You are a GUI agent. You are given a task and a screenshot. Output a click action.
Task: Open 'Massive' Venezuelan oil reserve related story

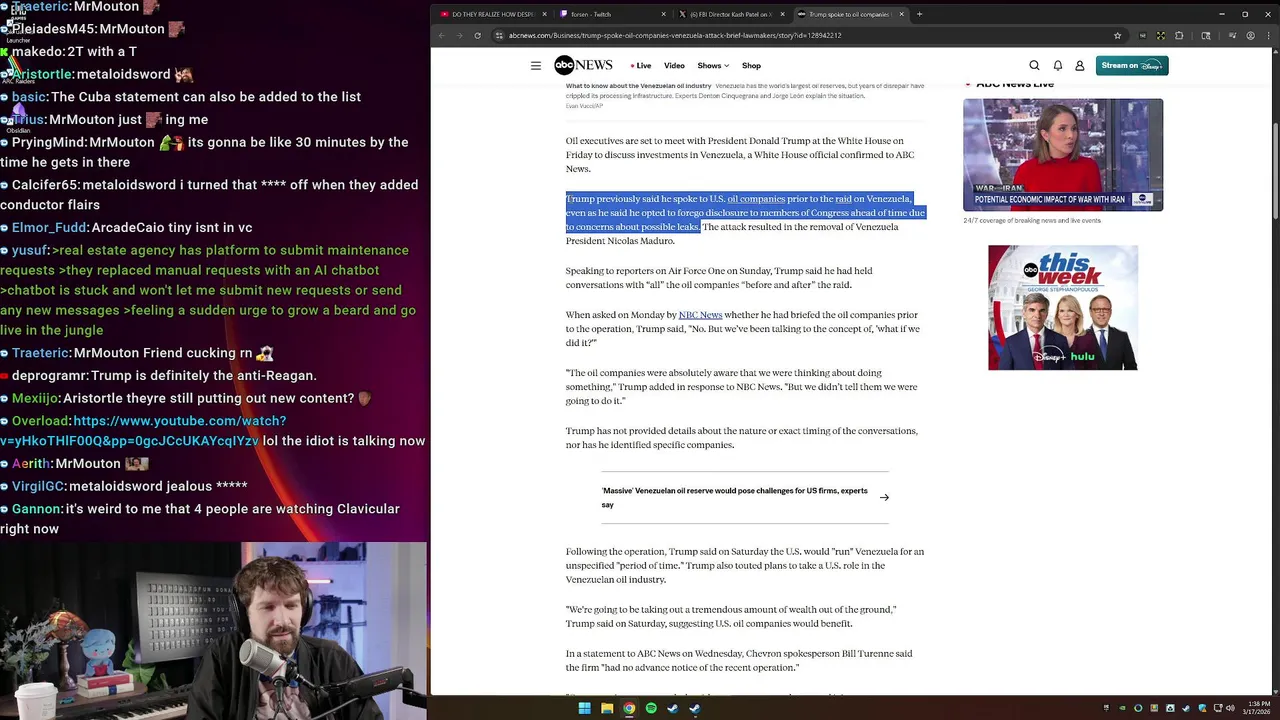pyautogui.click(x=735, y=498)
